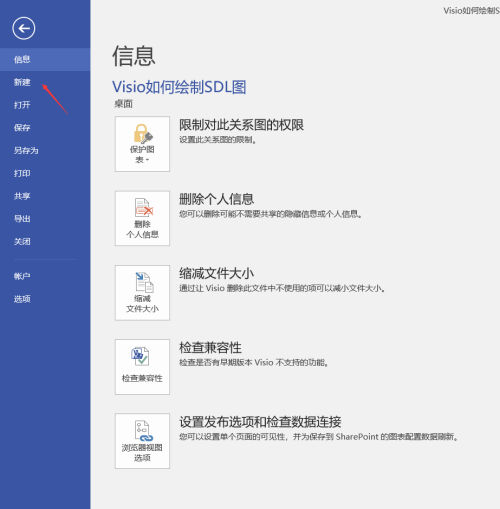Click the 检查兼容性 icon button

[x=142, y=367]
